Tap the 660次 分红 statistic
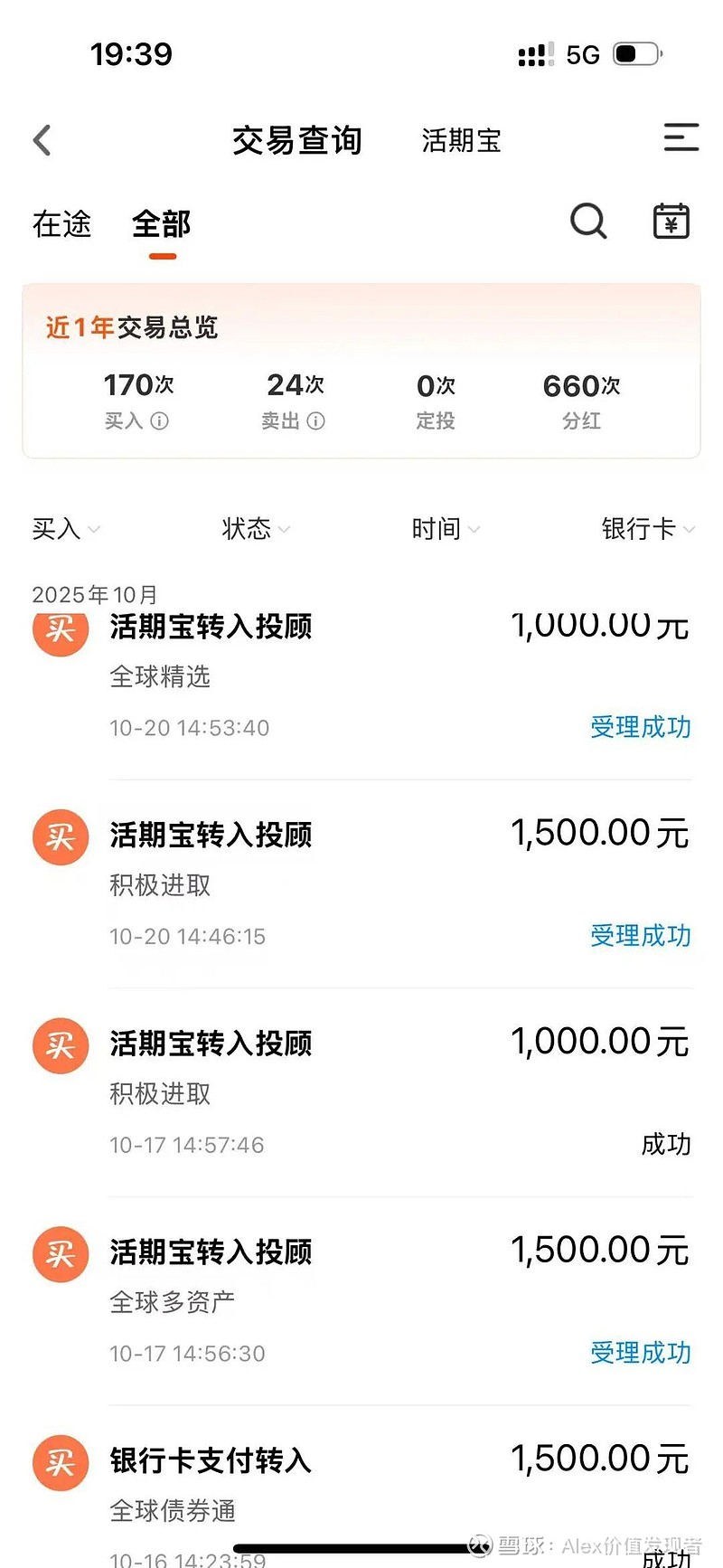723x1568 pixels. coord(581,400)
